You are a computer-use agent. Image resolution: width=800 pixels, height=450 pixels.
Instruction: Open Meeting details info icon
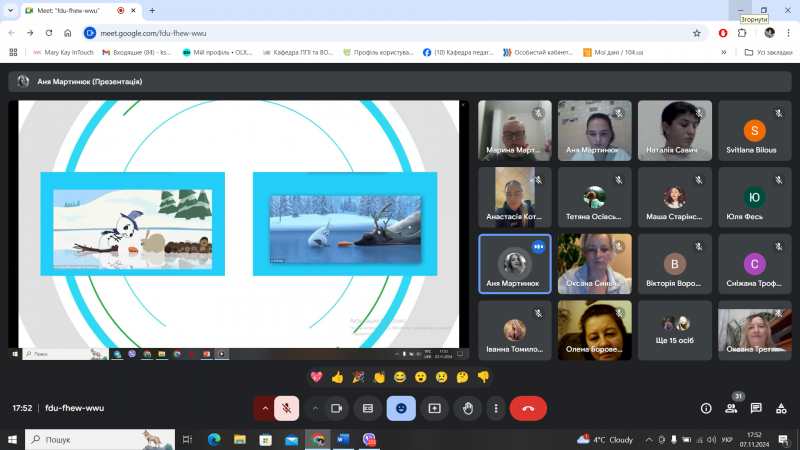coord(706,408)
